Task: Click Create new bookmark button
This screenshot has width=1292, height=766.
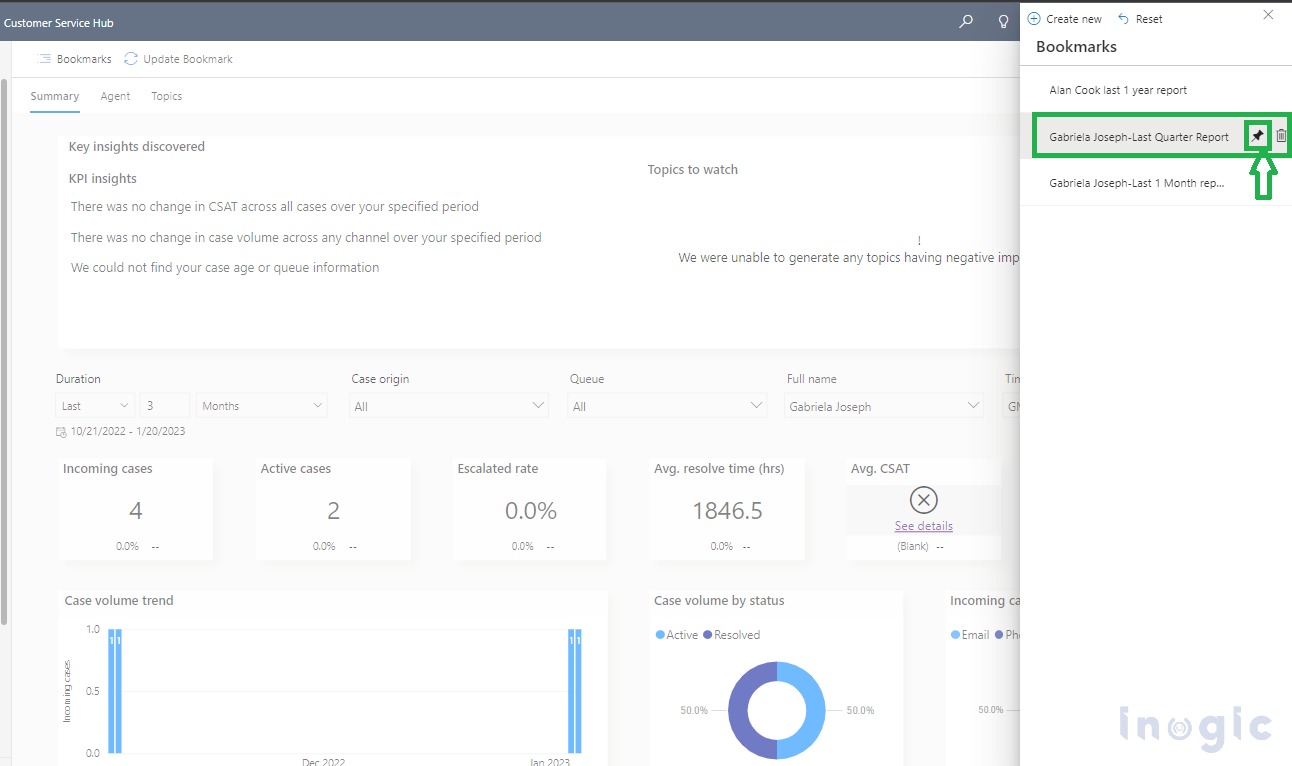Action: tap(1065, 19)
